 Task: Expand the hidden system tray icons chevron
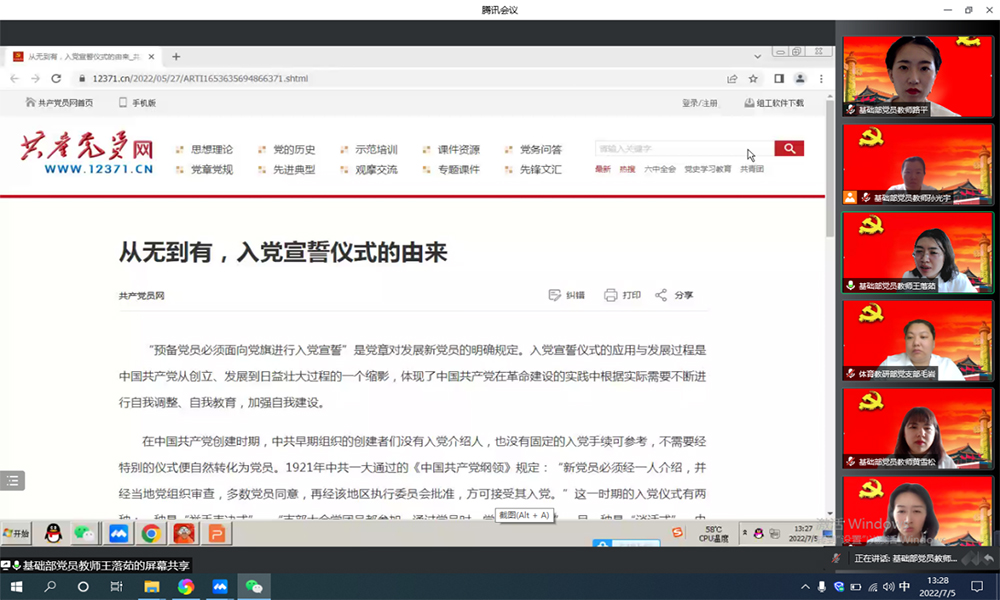pyautogui.click(x=806, y=587)
